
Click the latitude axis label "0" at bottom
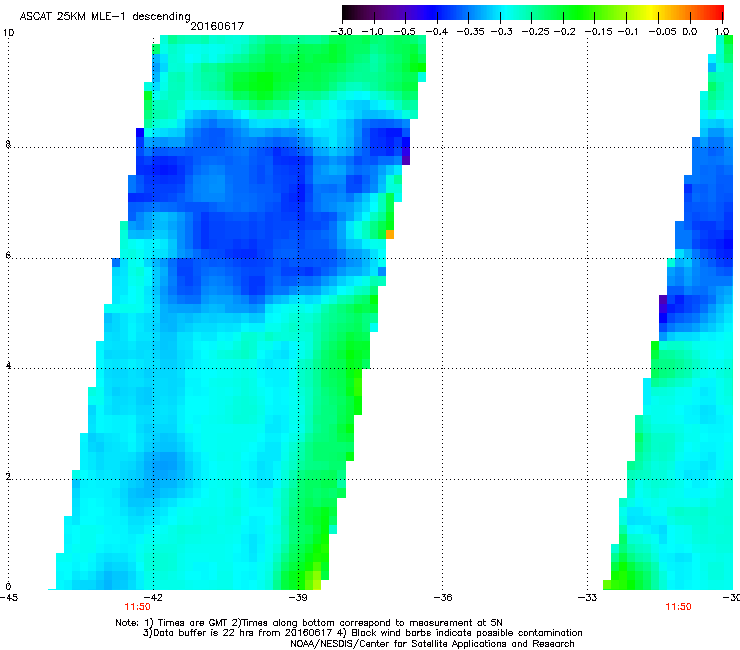tap(8, 587)
